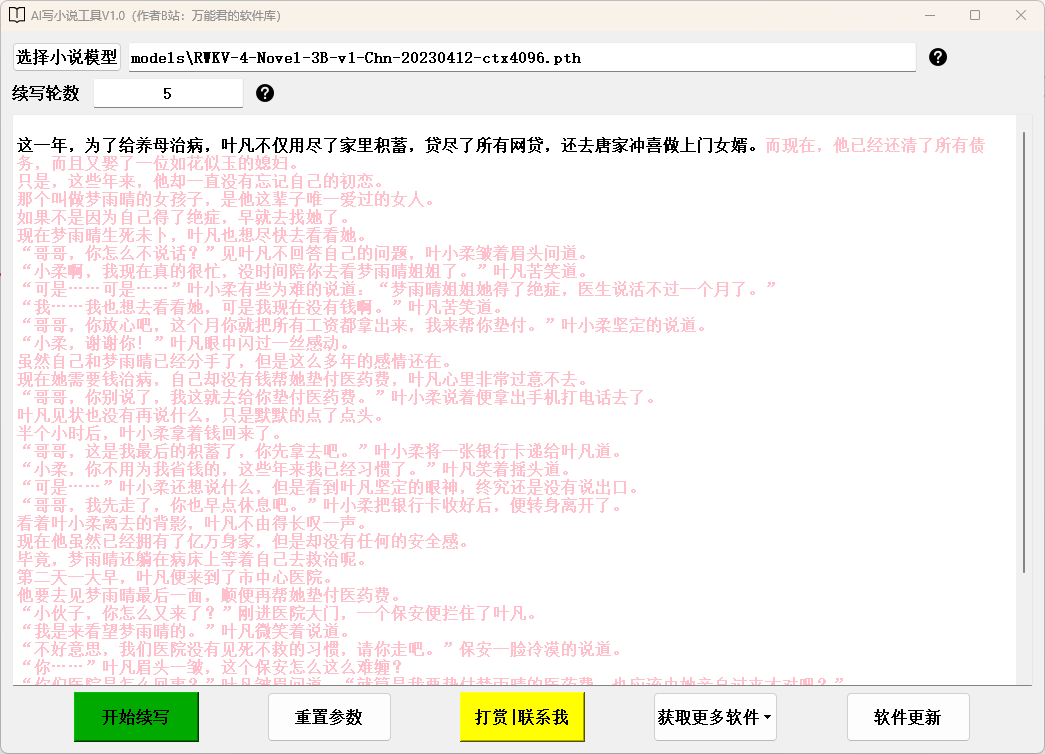
Task: Click the help icon next to 续写轮数
Action: pyautogui.click(x=265, y=93)
